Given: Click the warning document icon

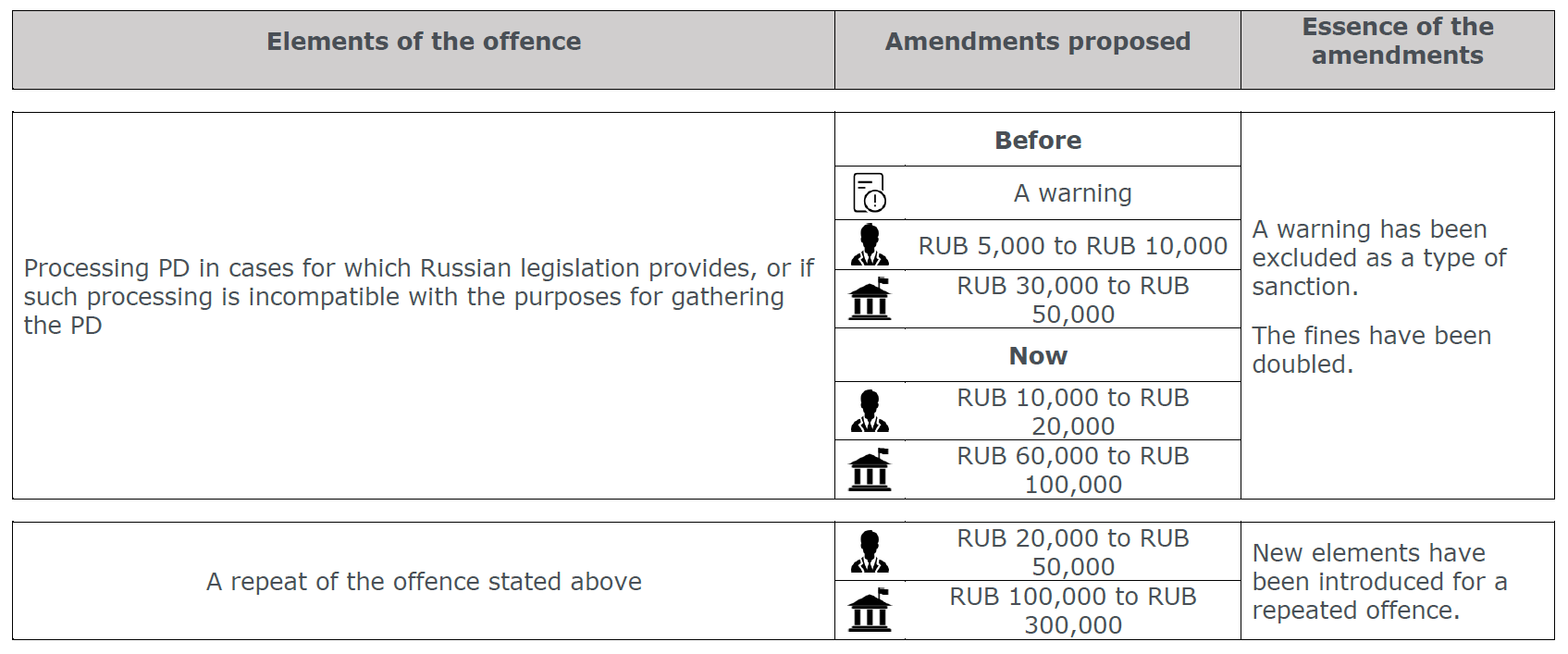Looking at the screenshot, I should [869, 192].
